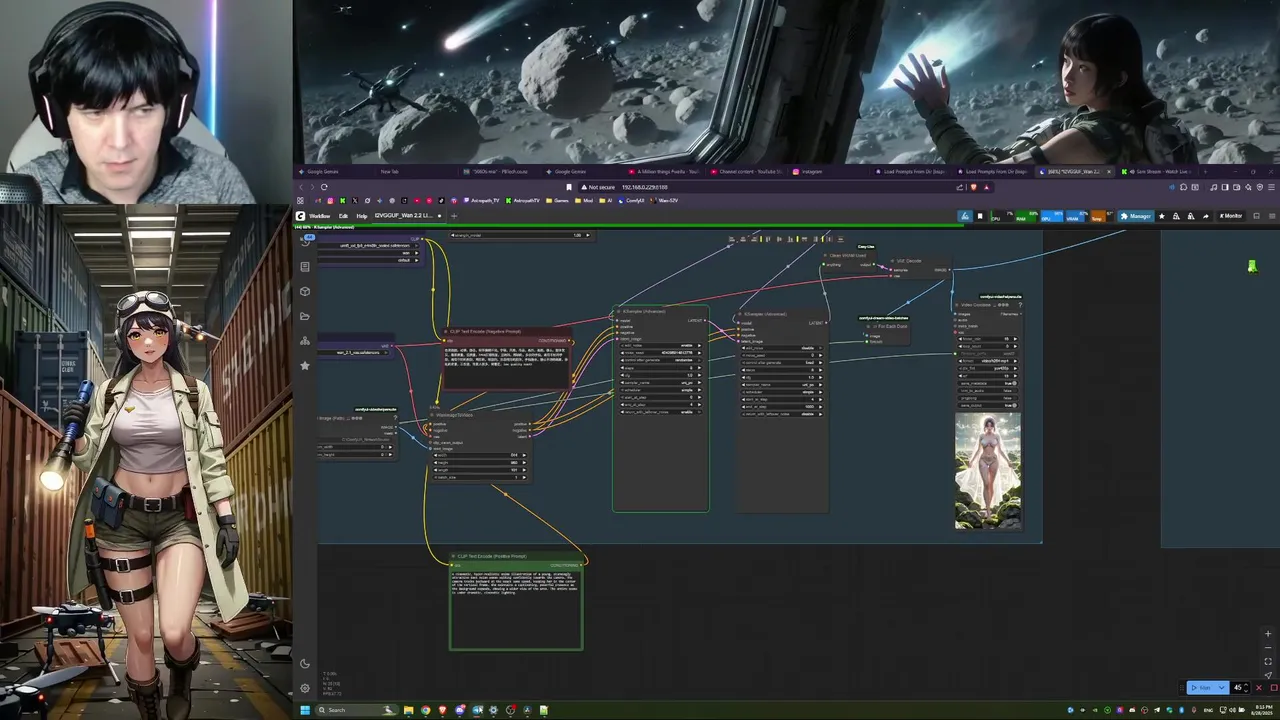This screenshot has width=1280, height=720.
Task: Open the Edit menu
Action: 343,216
